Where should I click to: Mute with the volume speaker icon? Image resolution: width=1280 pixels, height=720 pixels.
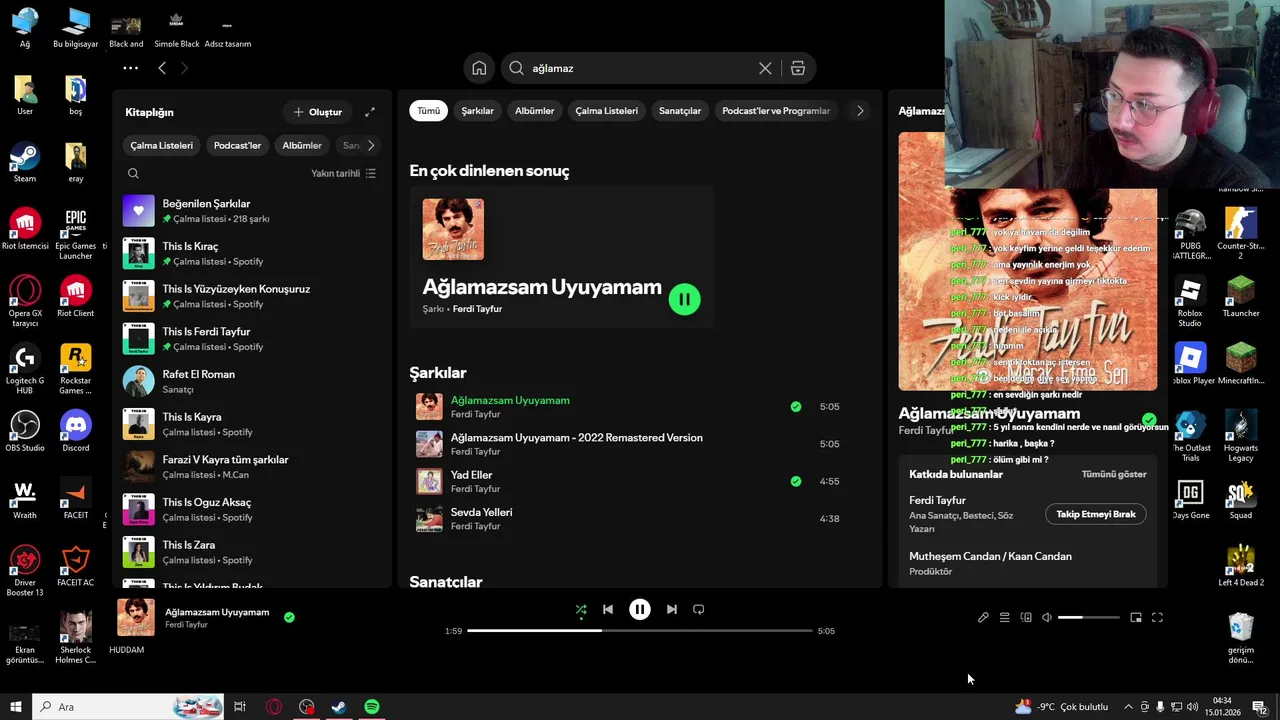(1047, 618)
